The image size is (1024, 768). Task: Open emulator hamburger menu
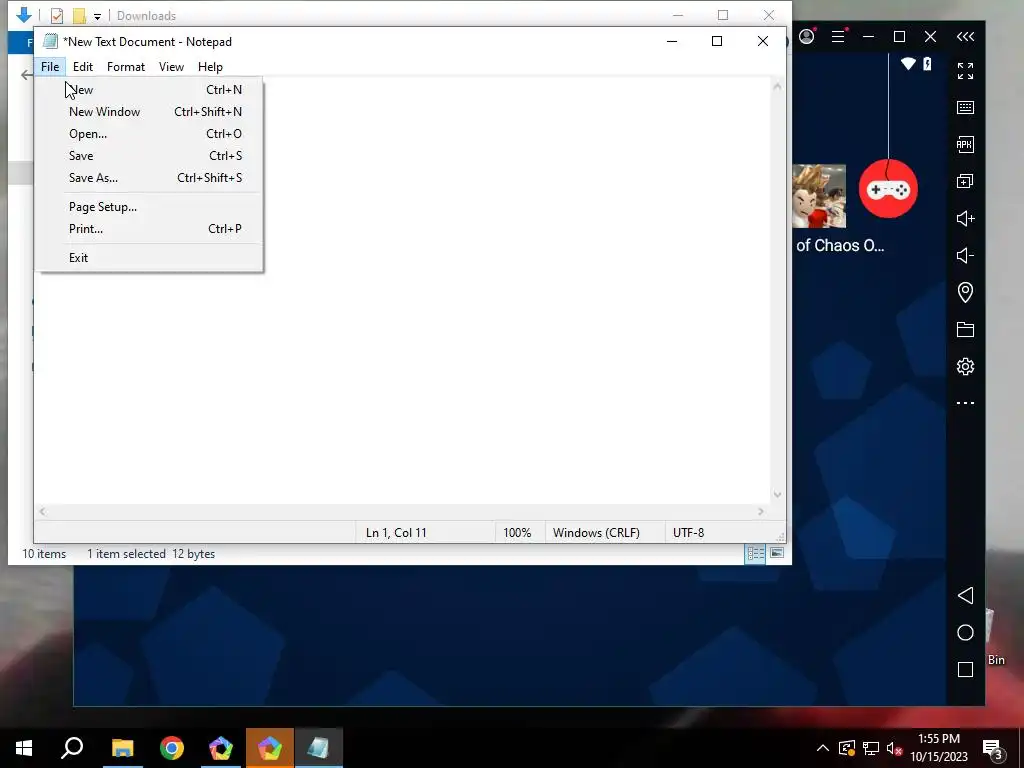click(x=839, y=37)
